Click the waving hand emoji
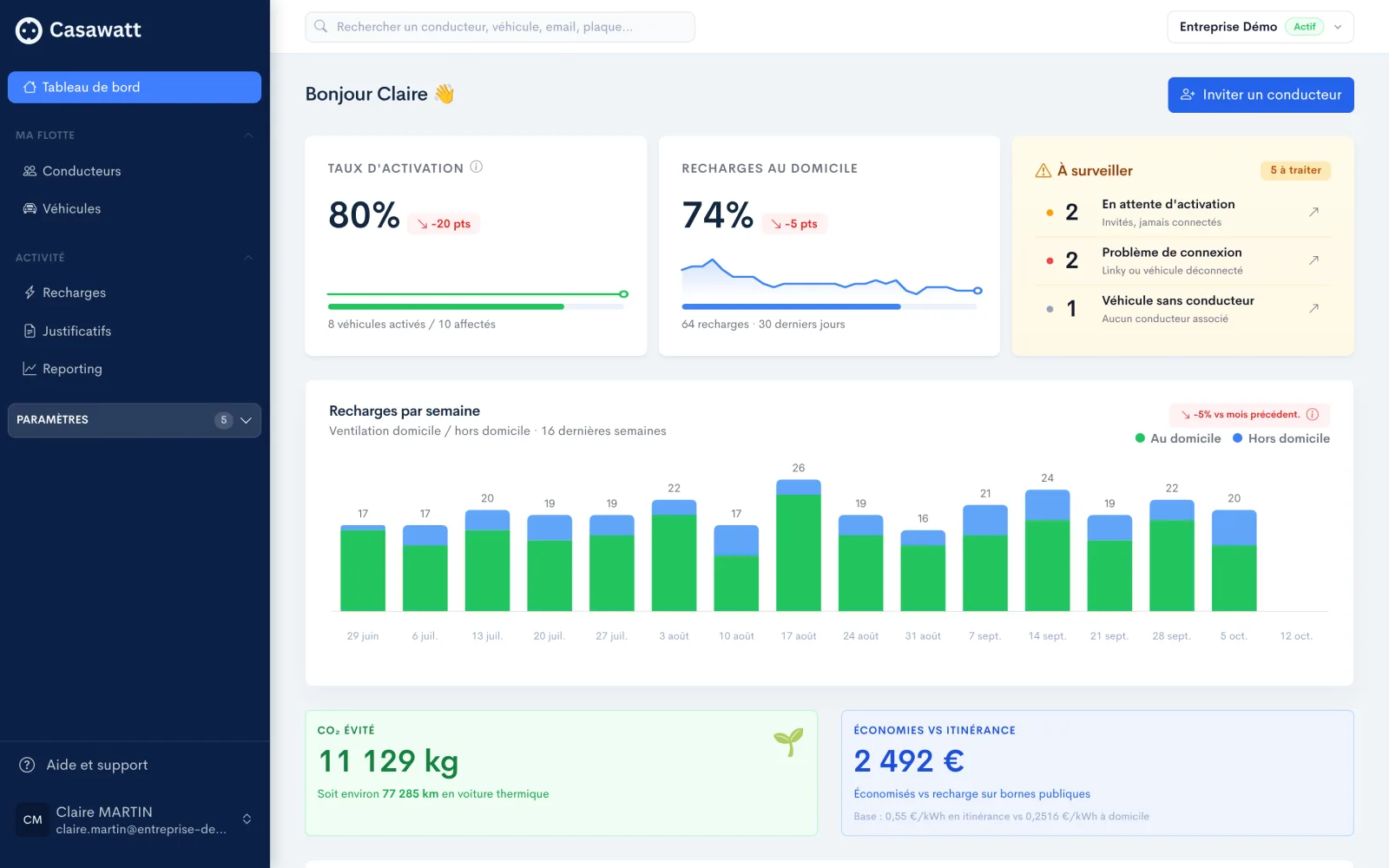This screenshot has height=868, width=1389. coord(444,94)
